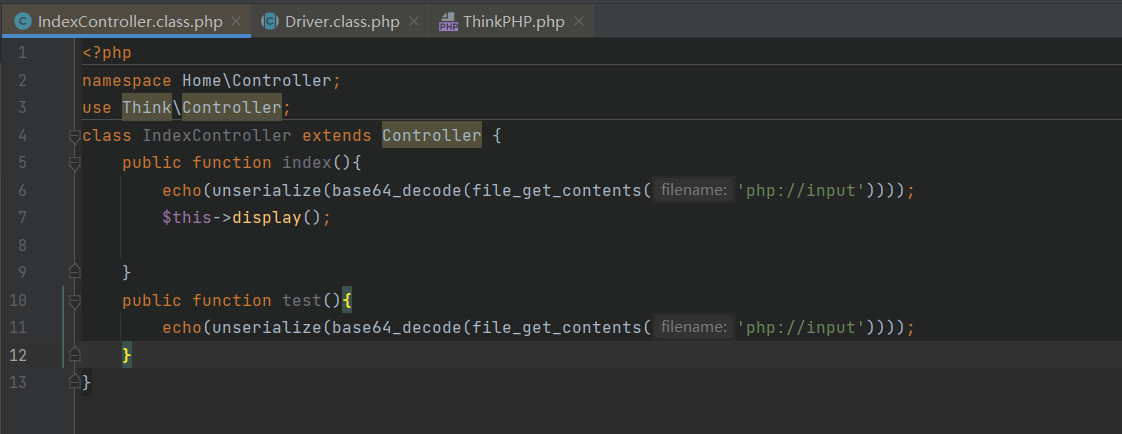Click the display method call
Viewport: 1122px width, 434px height.
click(x=266, y=217)
